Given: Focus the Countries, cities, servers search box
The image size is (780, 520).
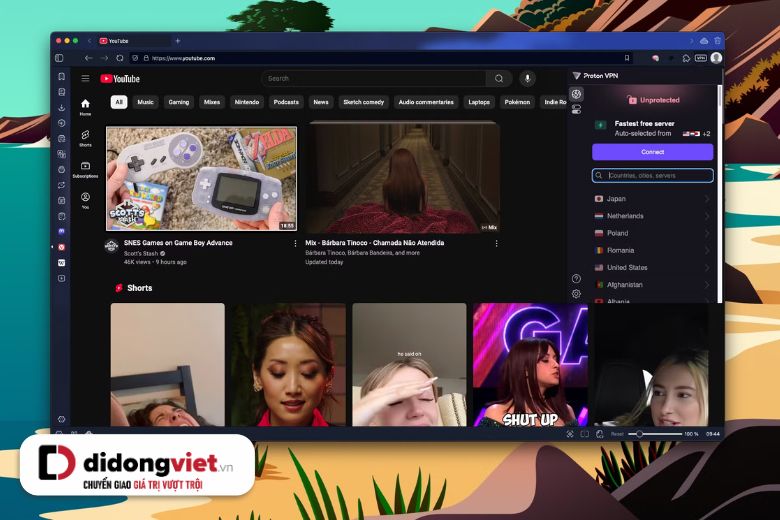Looking at the screenshot, I should point(652,175).
